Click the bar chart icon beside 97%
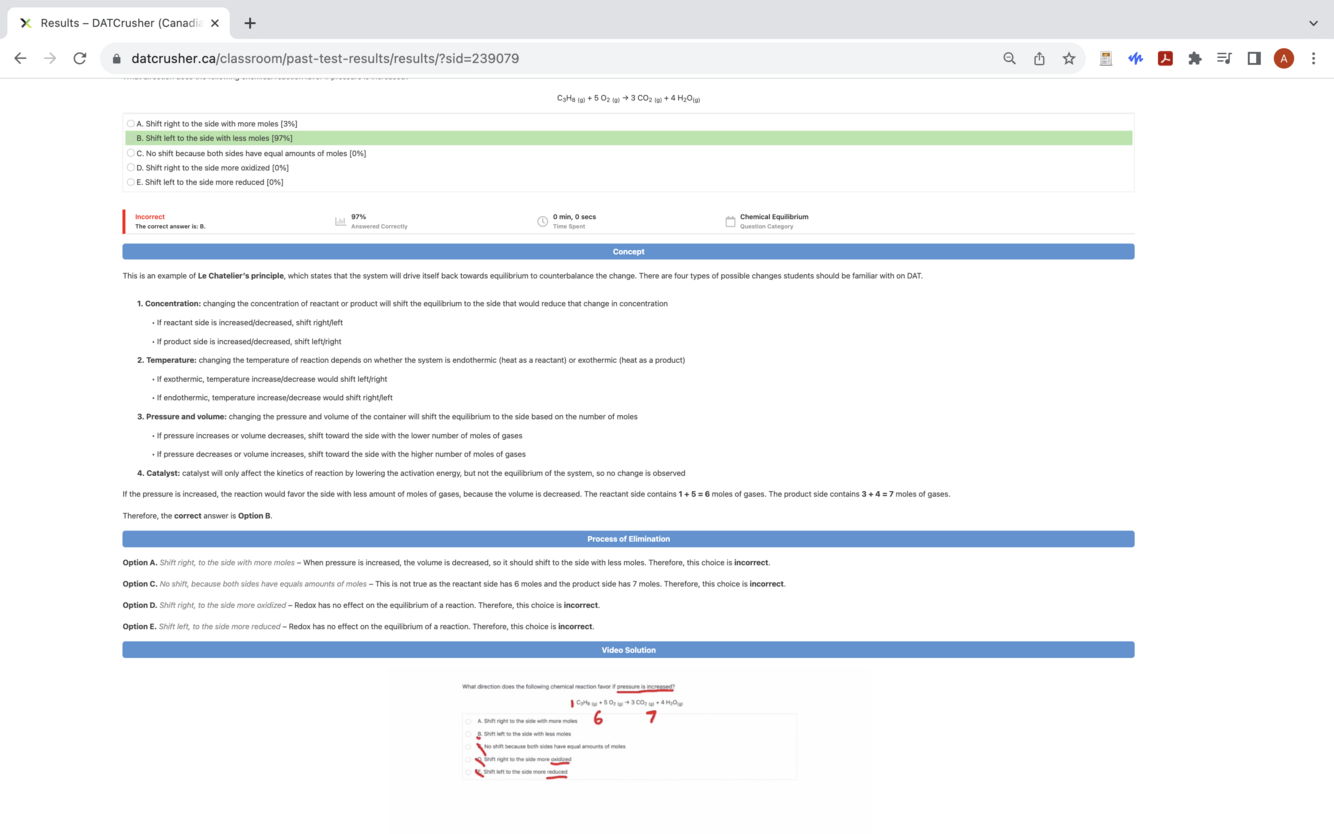The image size is (1334, 834). pos(340,221)
